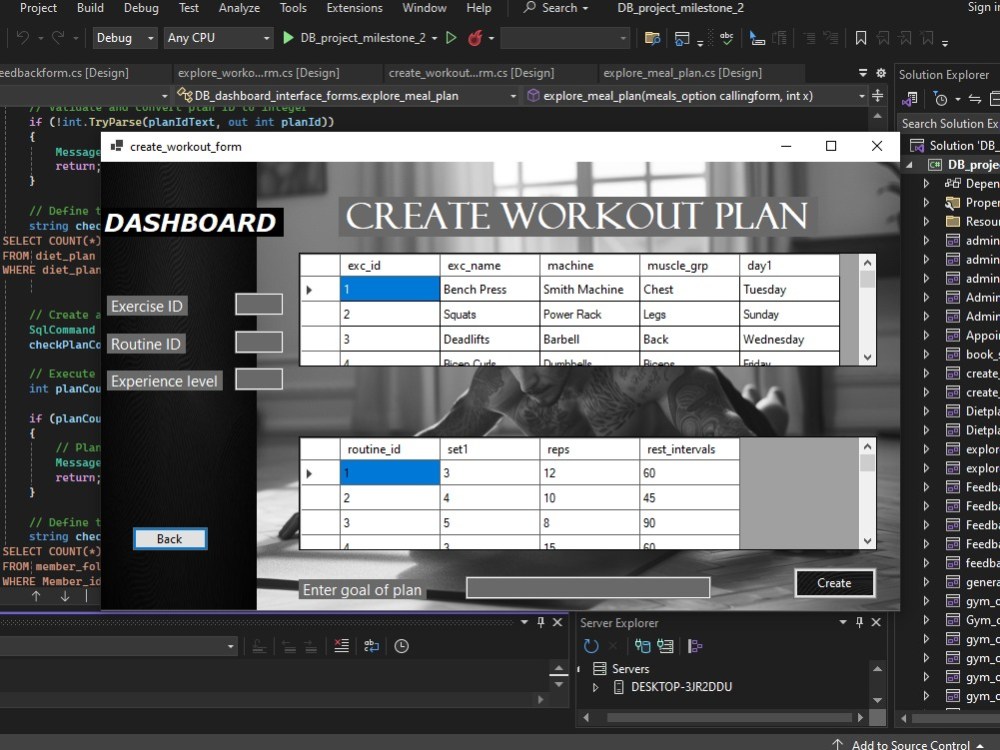Open the Server Explorer window options dropdown
This screenshot has width=1000, height=750.
[842, 622]
